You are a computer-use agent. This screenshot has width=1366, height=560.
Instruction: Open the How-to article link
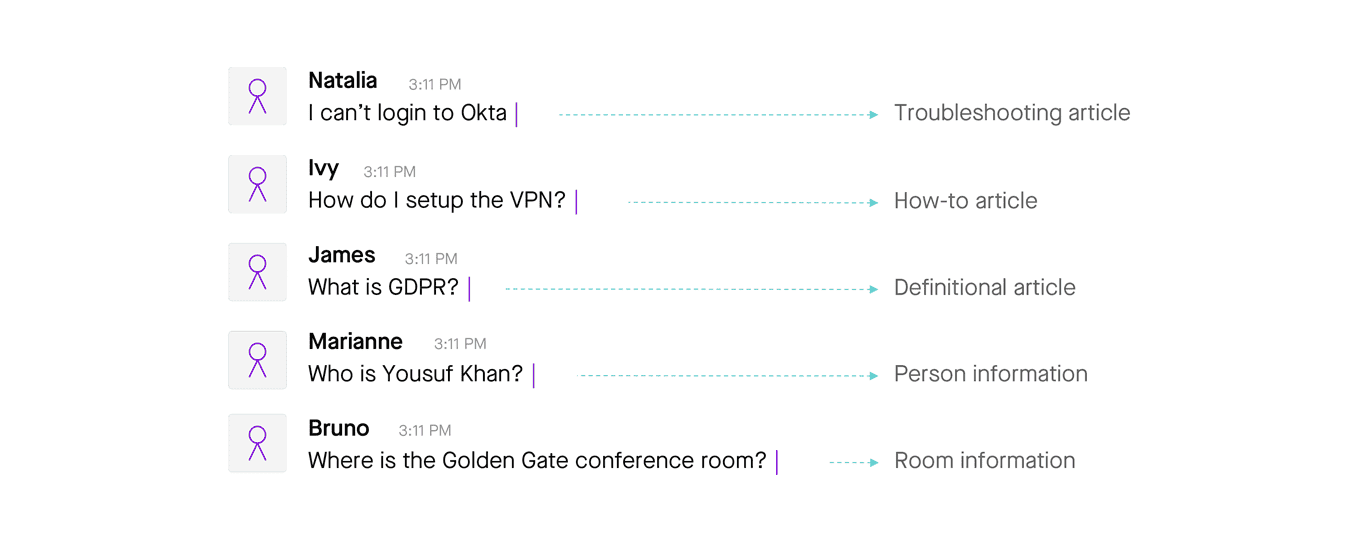coord(965,201)
